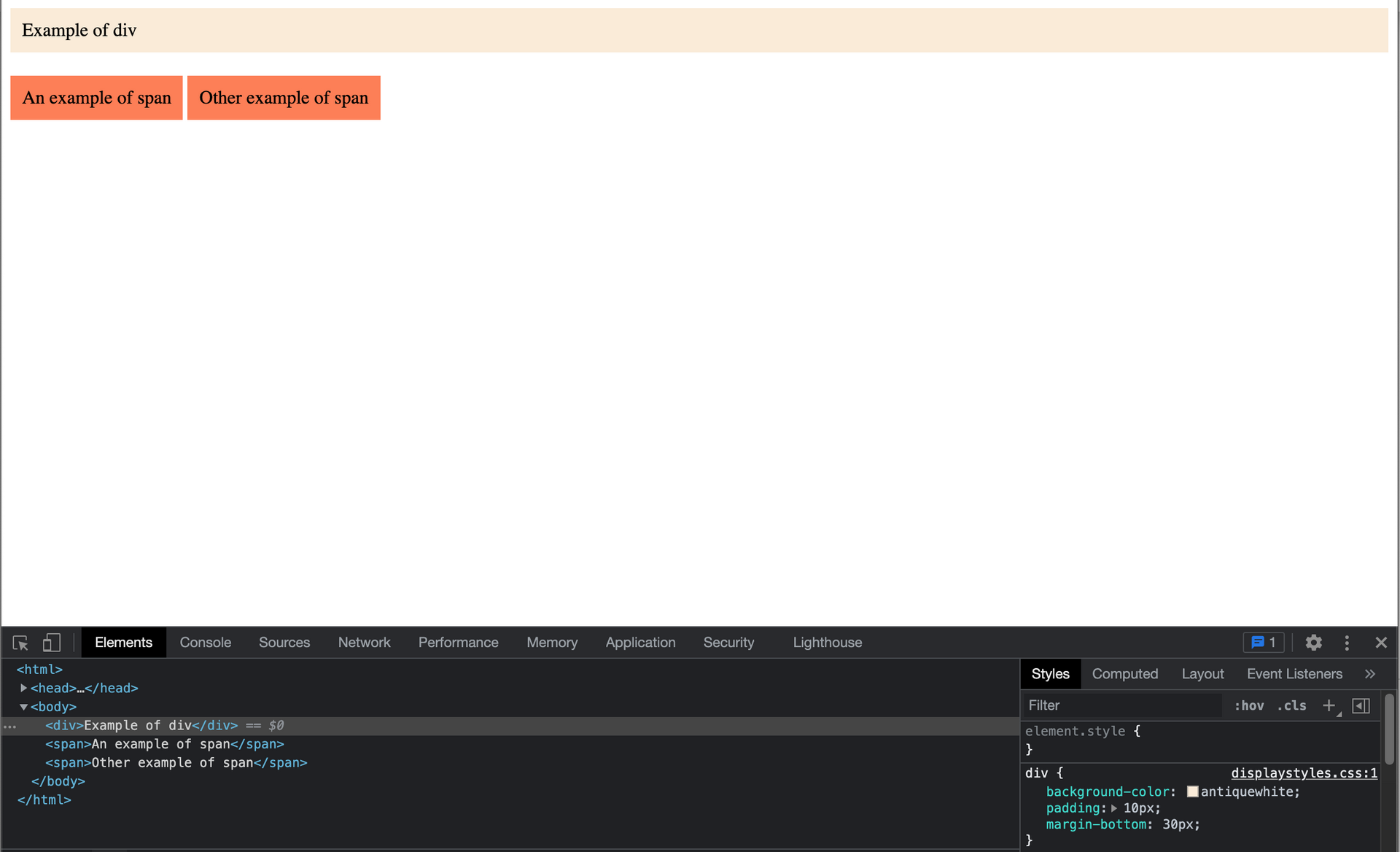
Task: Select the closing body tag row
Action: pyautogui.click(x=58, y=781)
